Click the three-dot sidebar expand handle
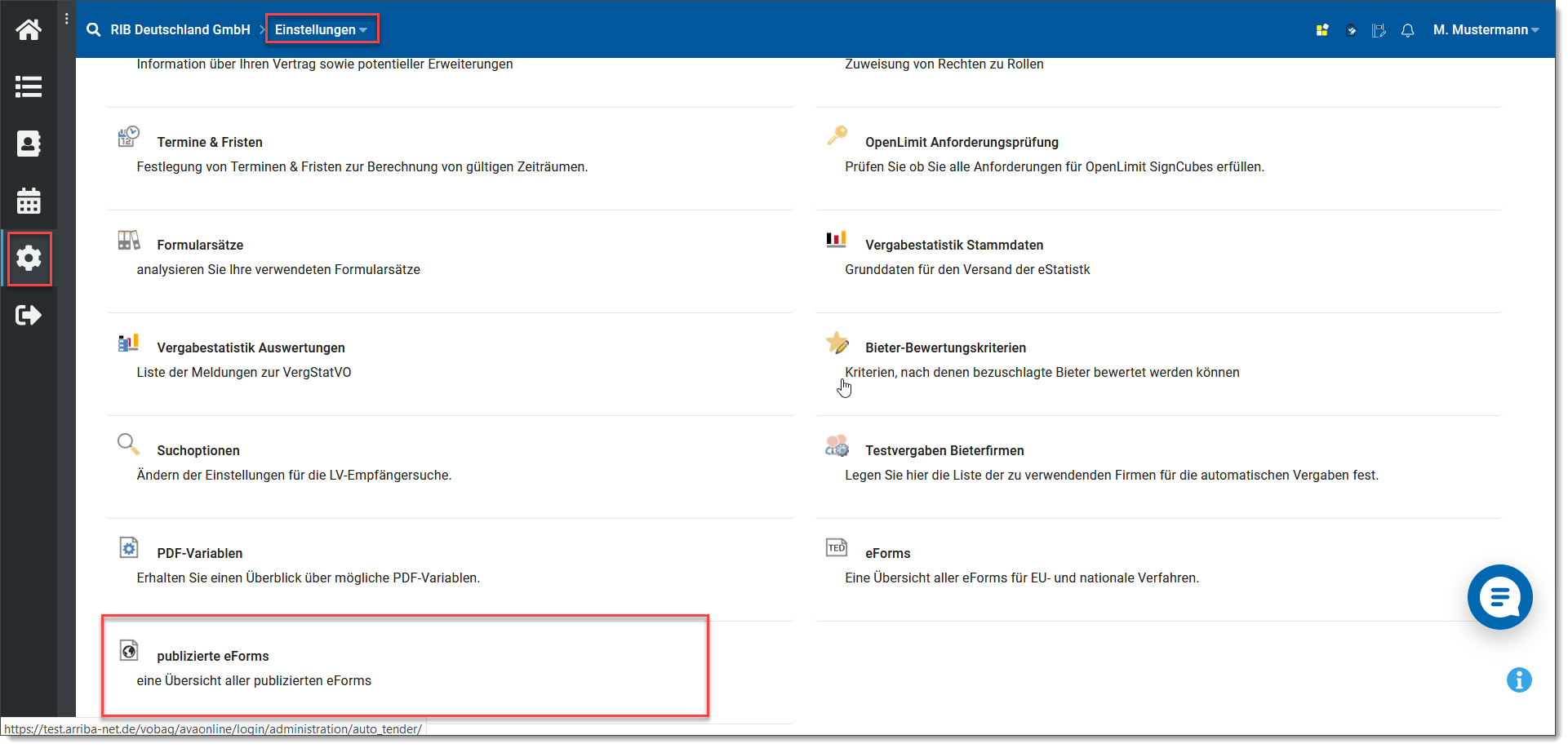The image size is (1568, 748). pos(67,19)
